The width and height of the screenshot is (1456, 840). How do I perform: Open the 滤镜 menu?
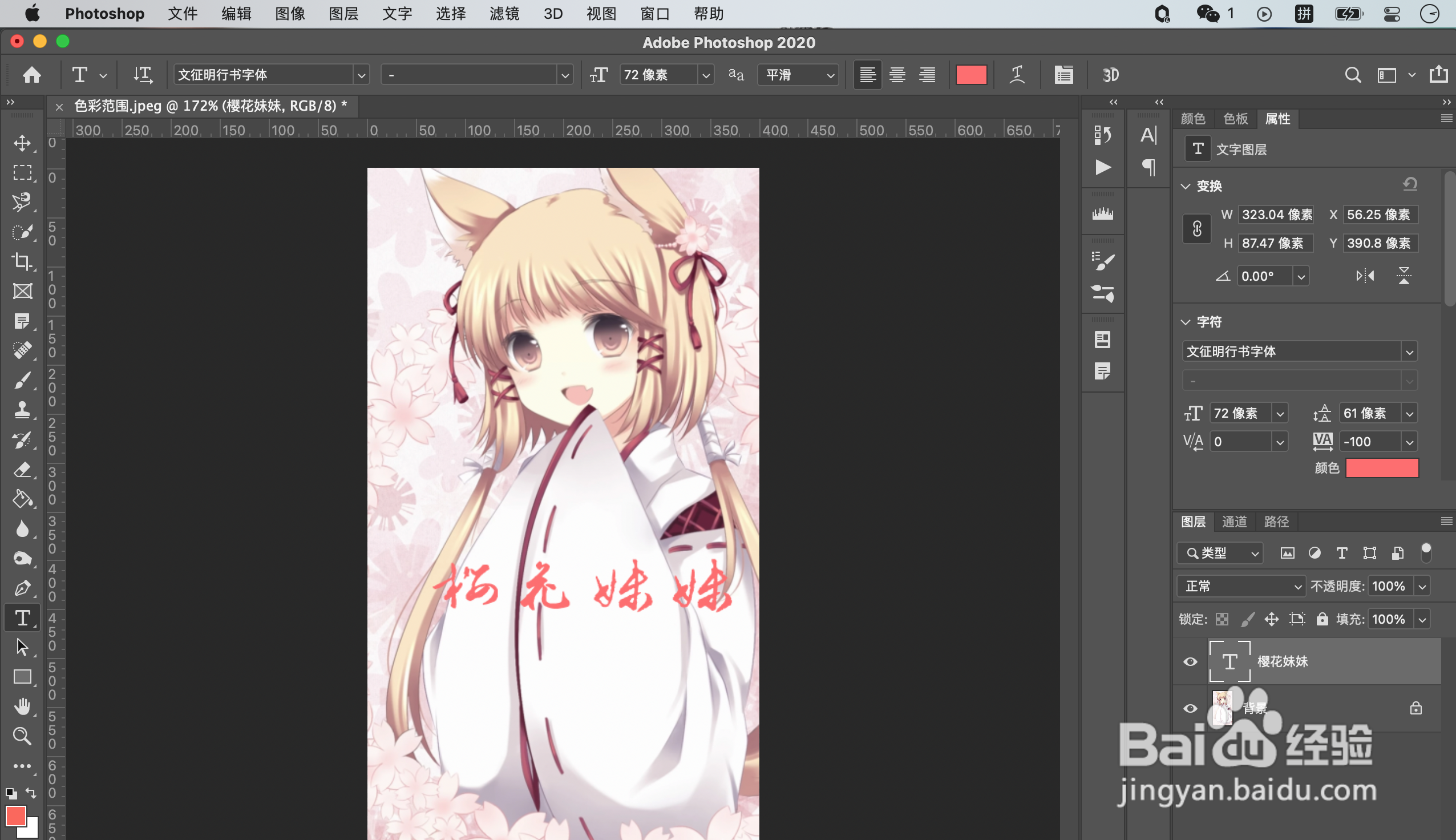pyautogui.click(x=504, y=13)
